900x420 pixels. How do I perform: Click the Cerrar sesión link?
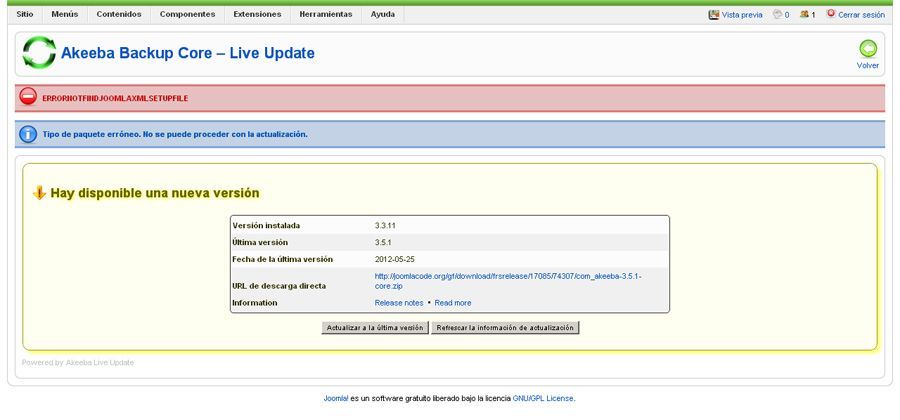point(861,15)
